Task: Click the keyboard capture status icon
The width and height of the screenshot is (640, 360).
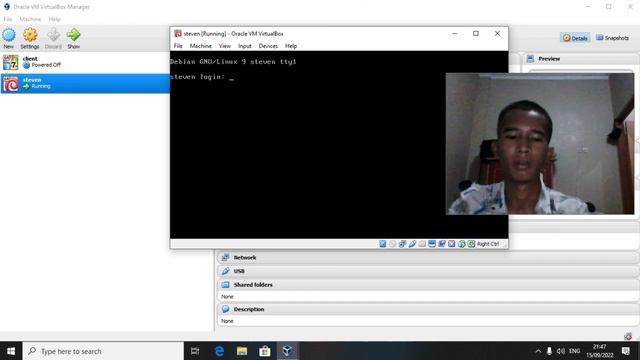Action: click(471, 244)
